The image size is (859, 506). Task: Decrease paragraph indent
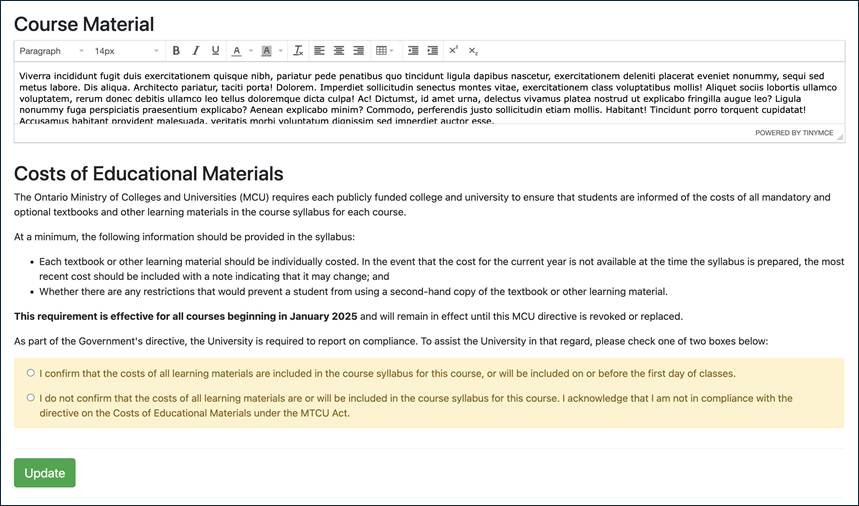[x=413, y=51]
